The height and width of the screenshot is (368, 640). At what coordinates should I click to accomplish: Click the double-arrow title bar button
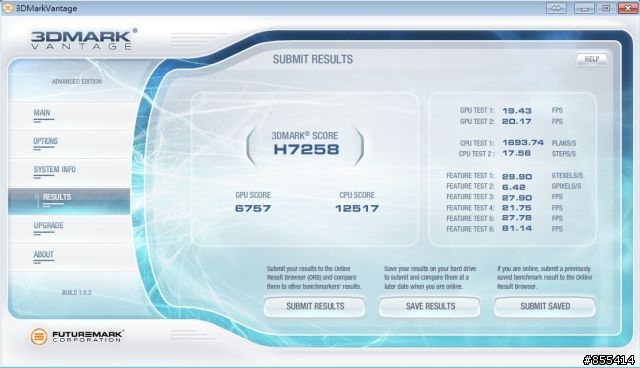coord(556,8)
